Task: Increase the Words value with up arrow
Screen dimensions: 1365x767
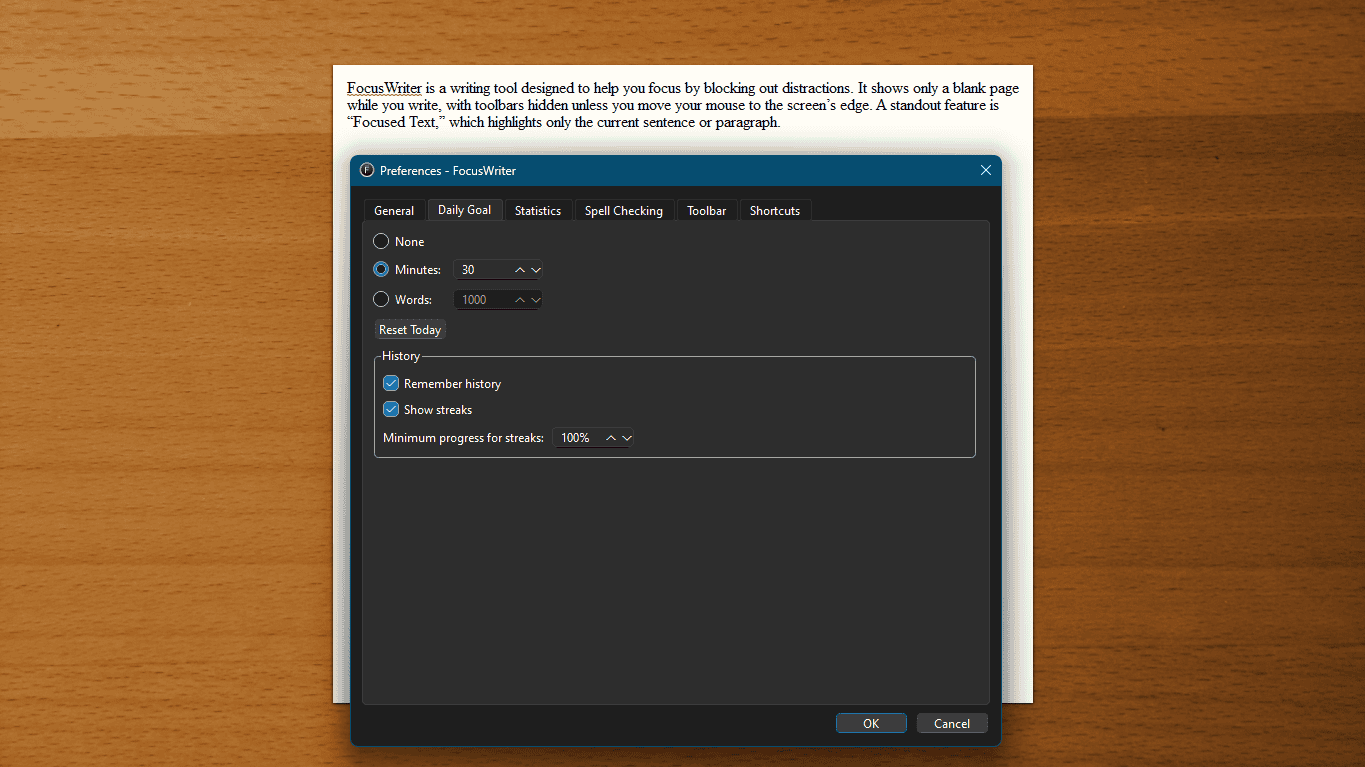Action: point(520,300)
